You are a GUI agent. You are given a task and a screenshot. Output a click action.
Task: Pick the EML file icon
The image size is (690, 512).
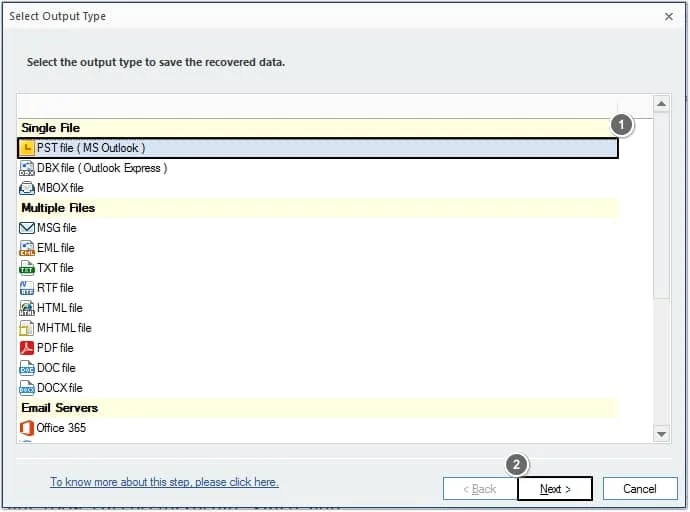click(x=27, y=248)
